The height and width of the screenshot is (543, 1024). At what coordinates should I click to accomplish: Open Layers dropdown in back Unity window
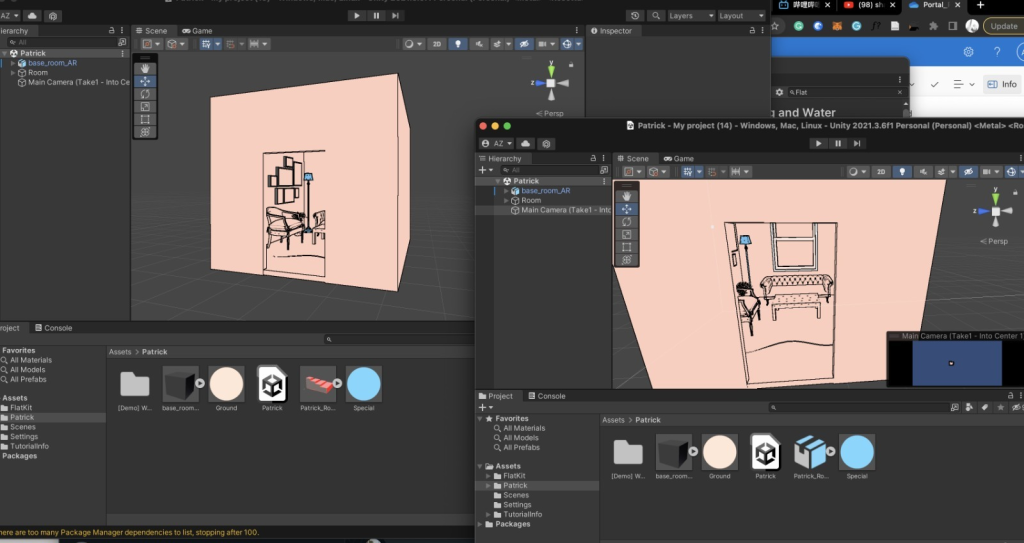coord(690,16)
